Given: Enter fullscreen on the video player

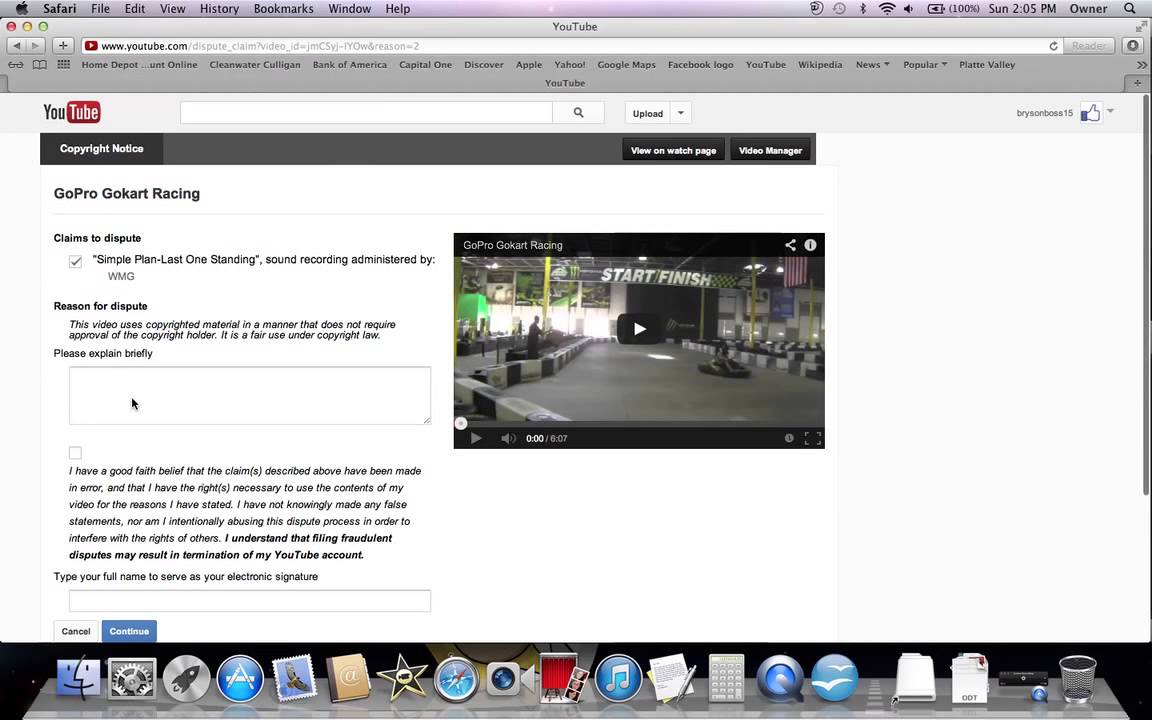Looking at the screenshot, I should (813, 439).
